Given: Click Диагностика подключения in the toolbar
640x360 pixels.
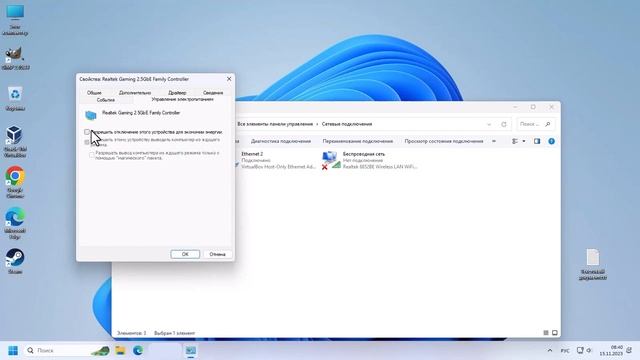Looking at the screenshot, I should 281,141.
